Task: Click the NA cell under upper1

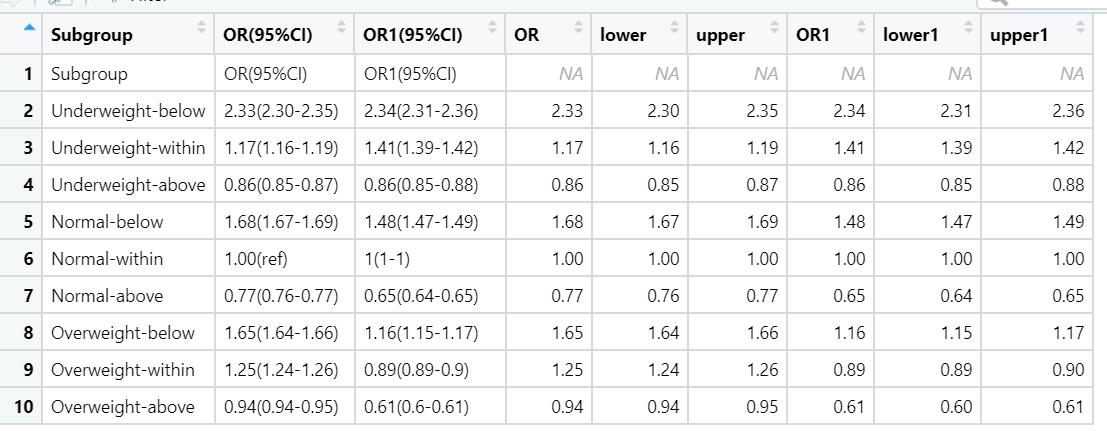Action: pyautogui.click(x=1071, y=74)
